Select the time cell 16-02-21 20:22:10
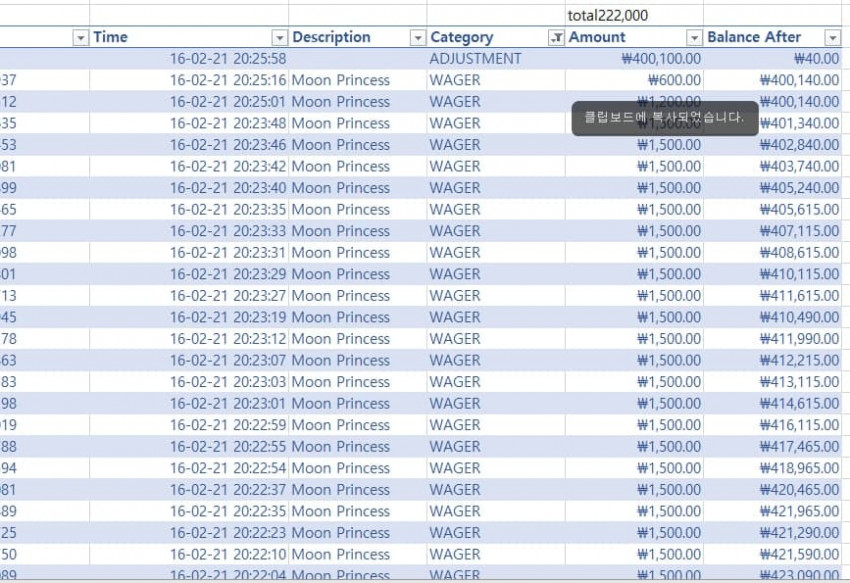The width and height of the screenshot is (850, 583). [x=189, y=554]
